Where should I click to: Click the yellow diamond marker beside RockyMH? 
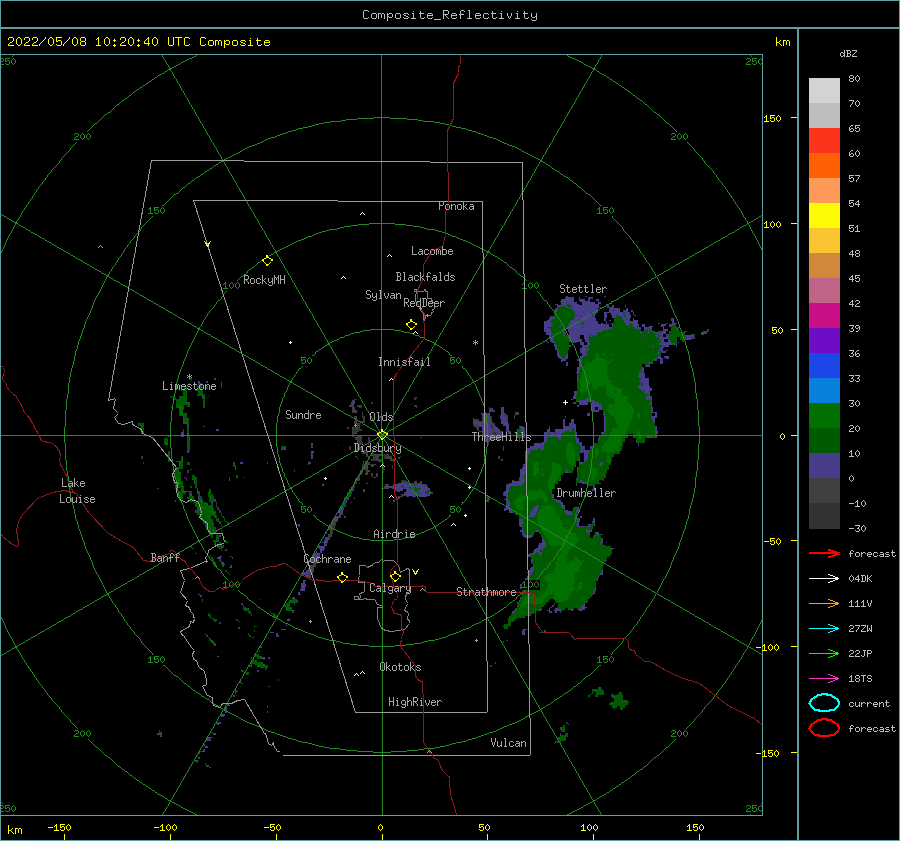tap(267, 261)
